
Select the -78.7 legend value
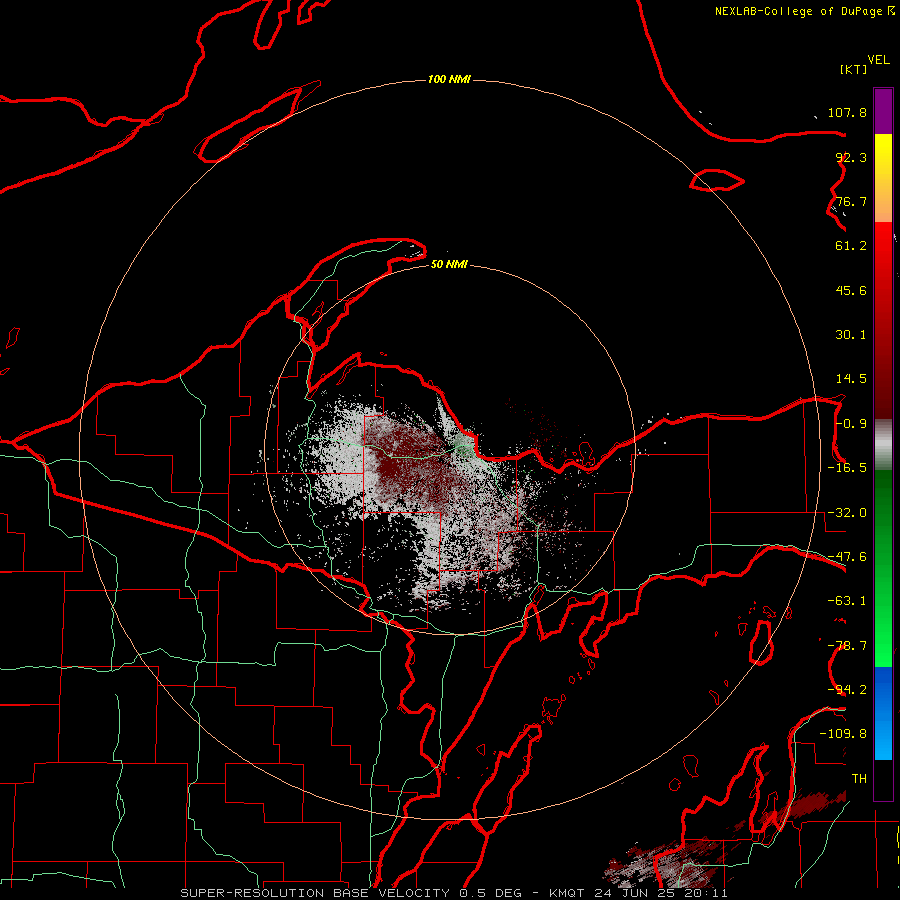click(847, 646)
